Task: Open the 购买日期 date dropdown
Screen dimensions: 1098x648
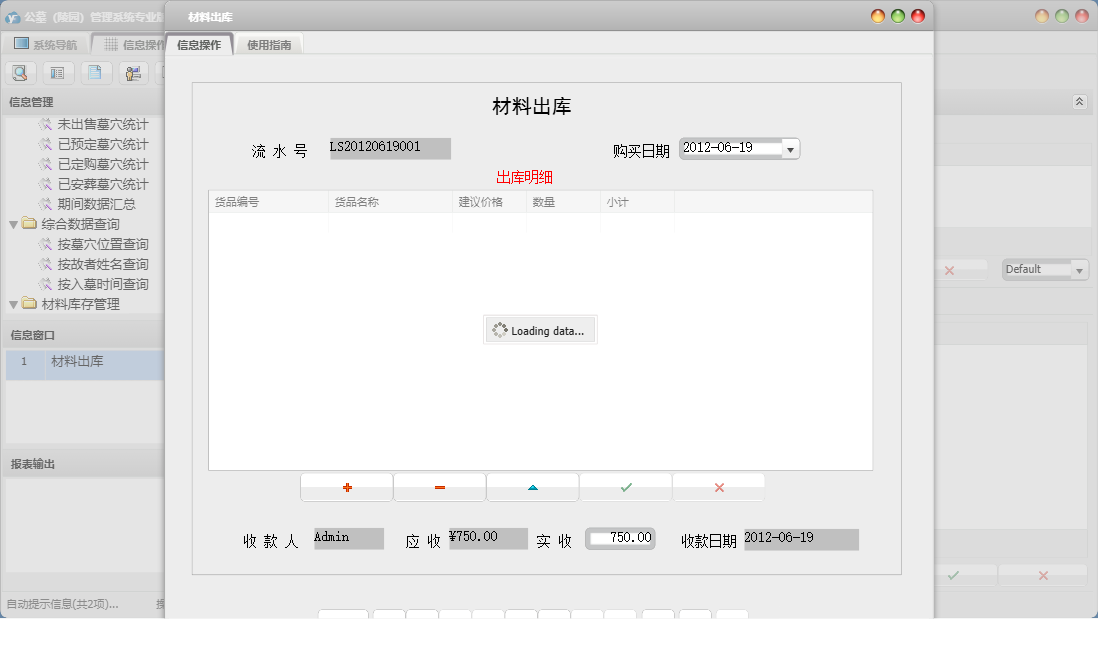Action: [x=790, y=147]
